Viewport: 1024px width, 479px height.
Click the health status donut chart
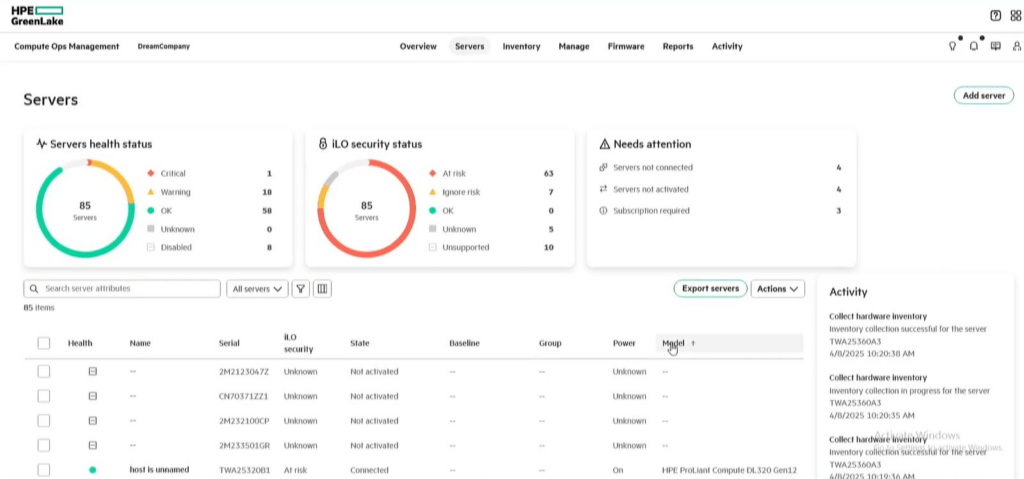(x=85, y=209)
